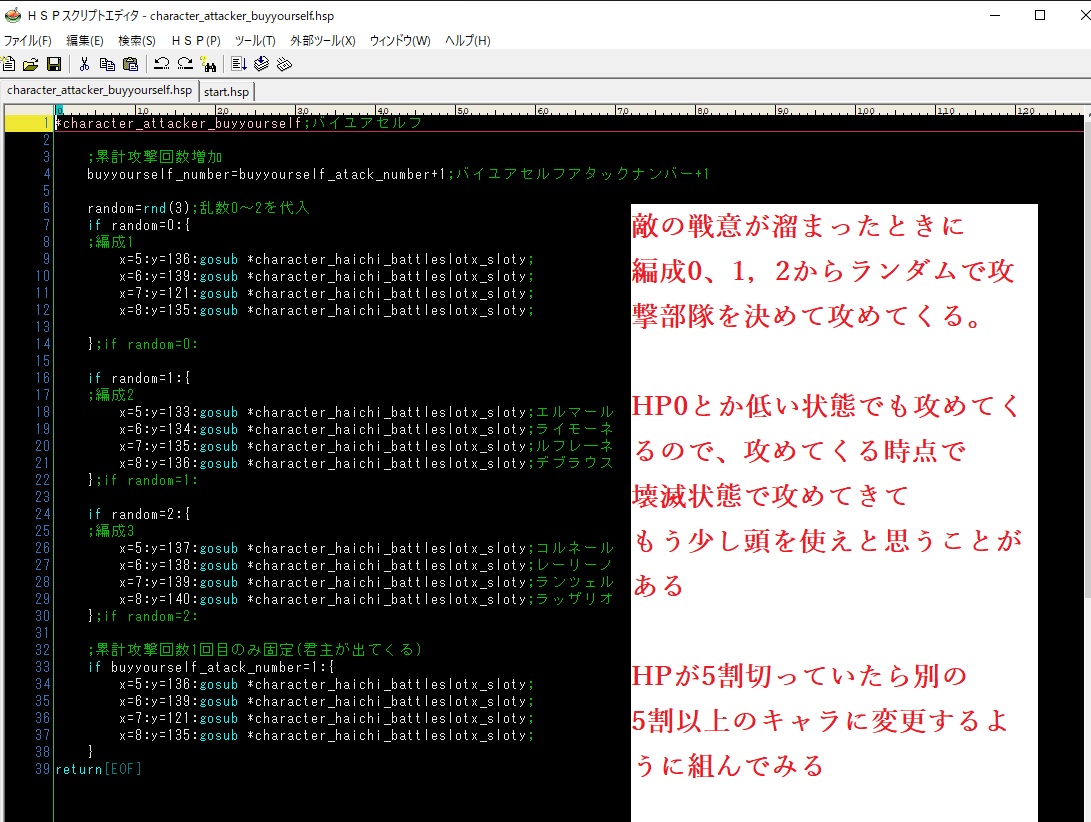Place cursor on buyyourself_number=buyyourself_atack_number+1

click(x=266, y=174)
